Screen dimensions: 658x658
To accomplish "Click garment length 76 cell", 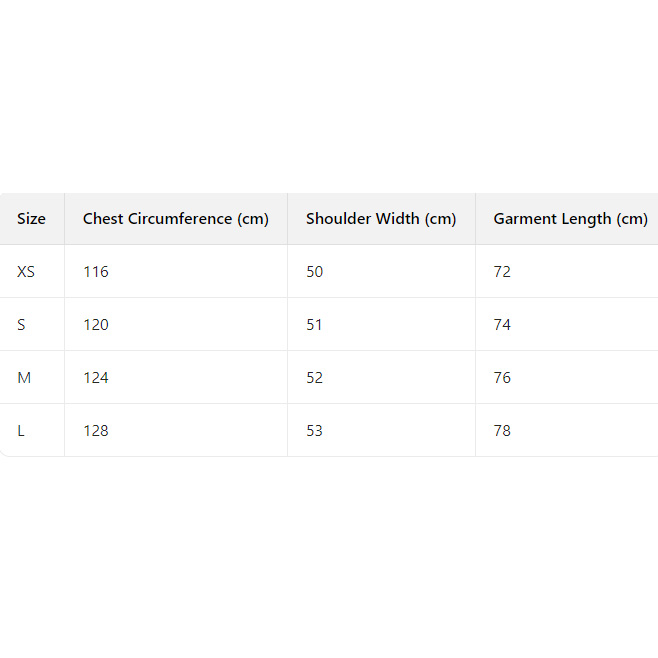I will click(502, 378).
